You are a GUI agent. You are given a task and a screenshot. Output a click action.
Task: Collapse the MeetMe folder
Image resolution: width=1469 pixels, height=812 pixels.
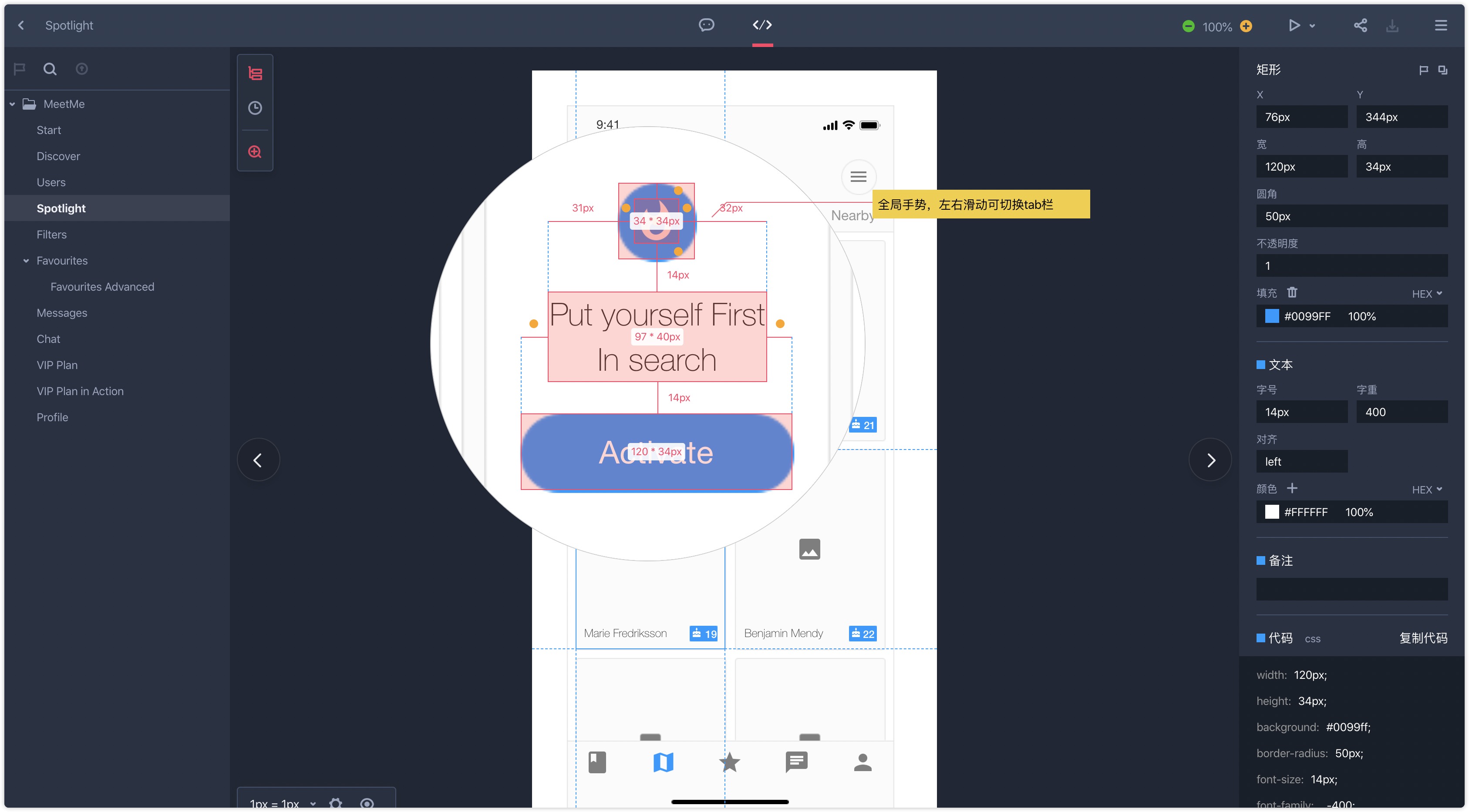(x=12, y=104)
